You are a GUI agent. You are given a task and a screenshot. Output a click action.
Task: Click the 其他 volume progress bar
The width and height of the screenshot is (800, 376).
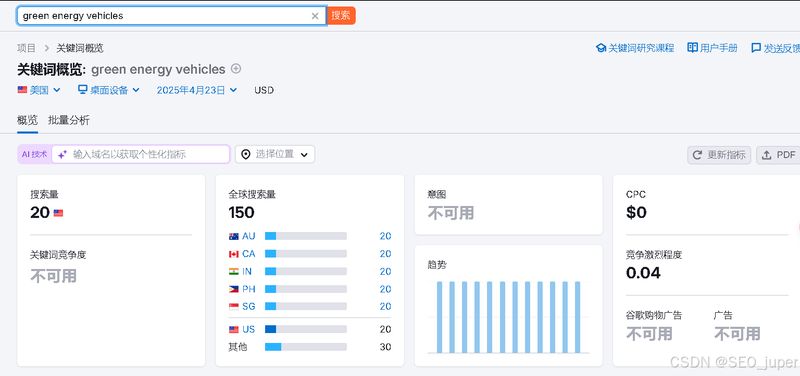tap(306, 347)
